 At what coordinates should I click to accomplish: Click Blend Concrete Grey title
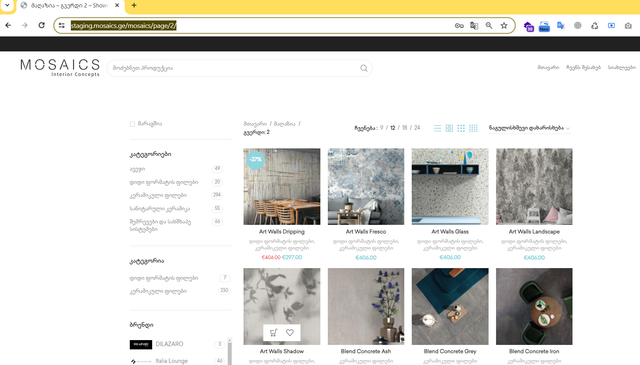(450, 351)
